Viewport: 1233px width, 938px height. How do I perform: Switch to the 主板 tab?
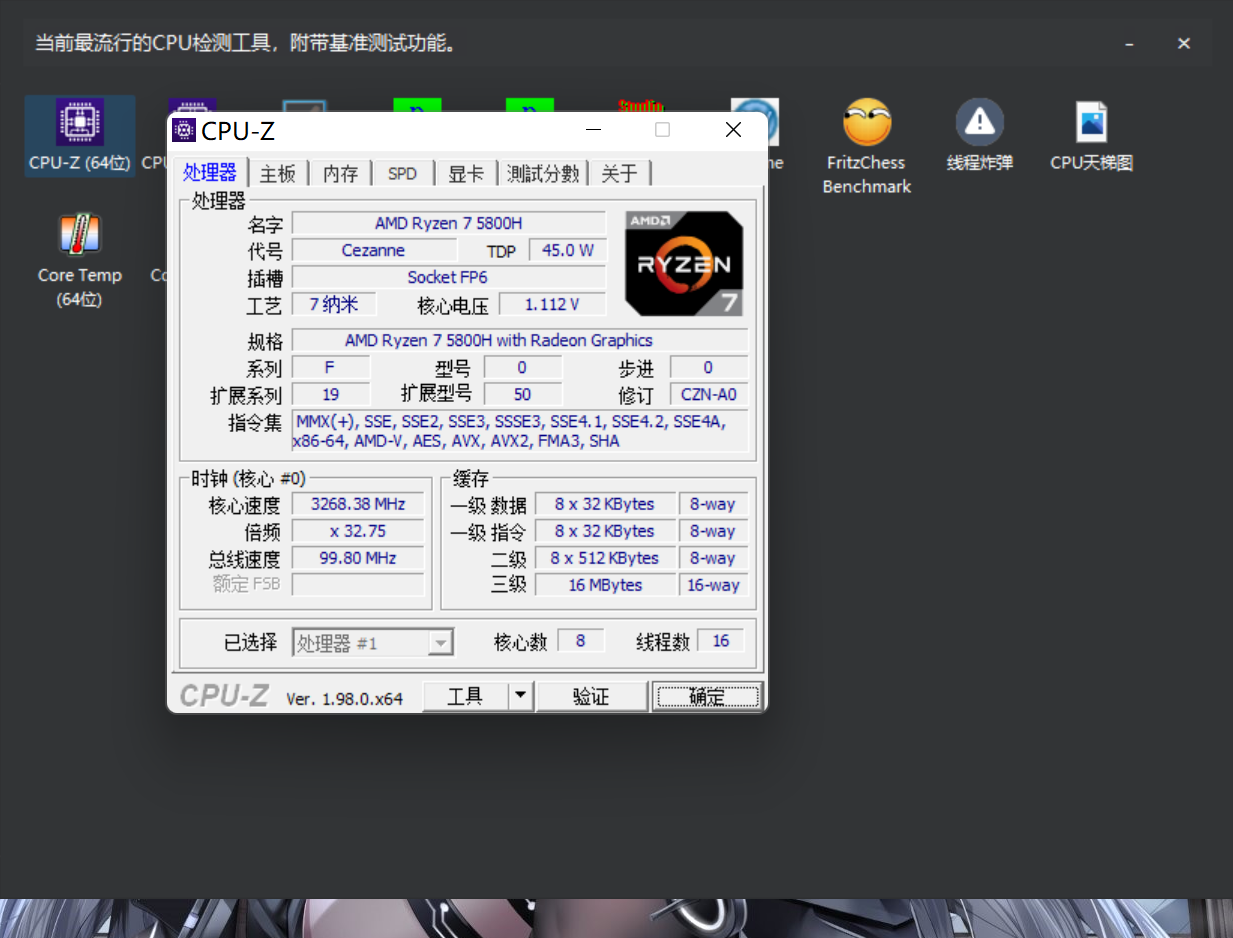[278, 174]
